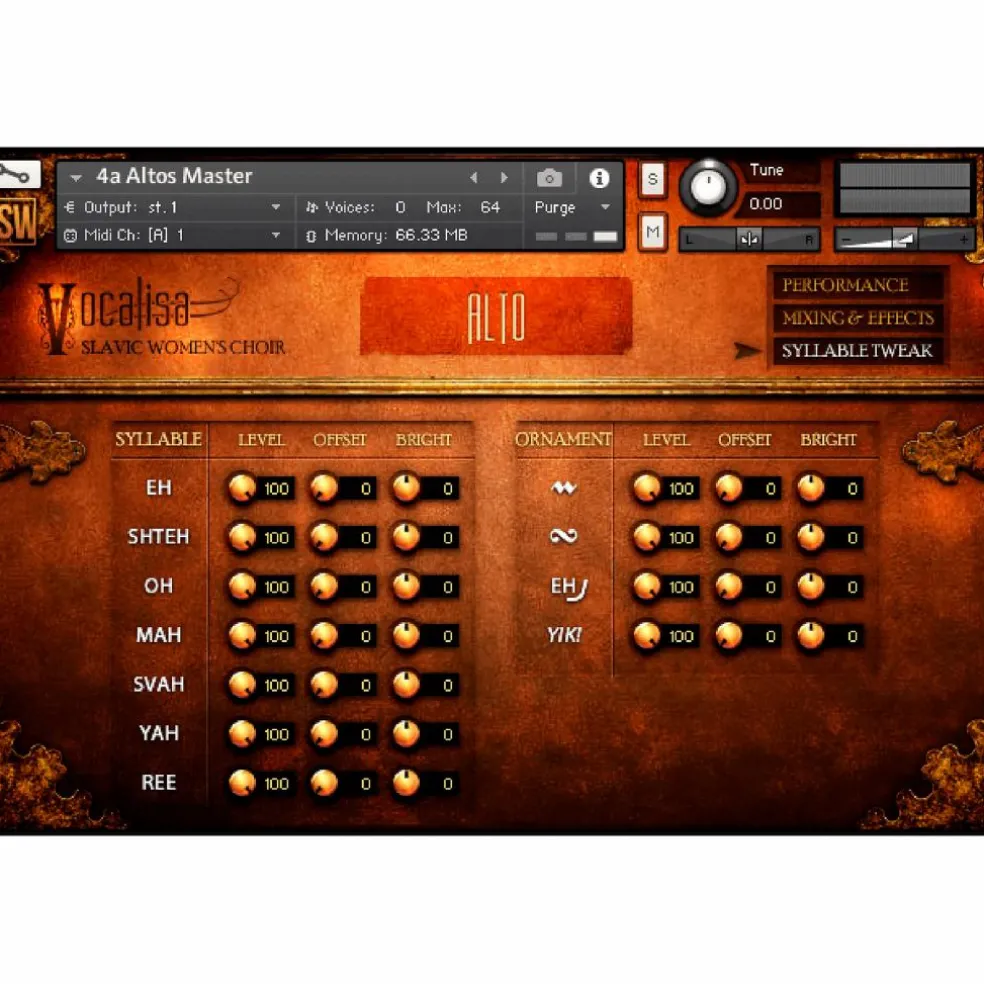
Task: Click the turn ornament Level knob
Action: click(647, 537)
